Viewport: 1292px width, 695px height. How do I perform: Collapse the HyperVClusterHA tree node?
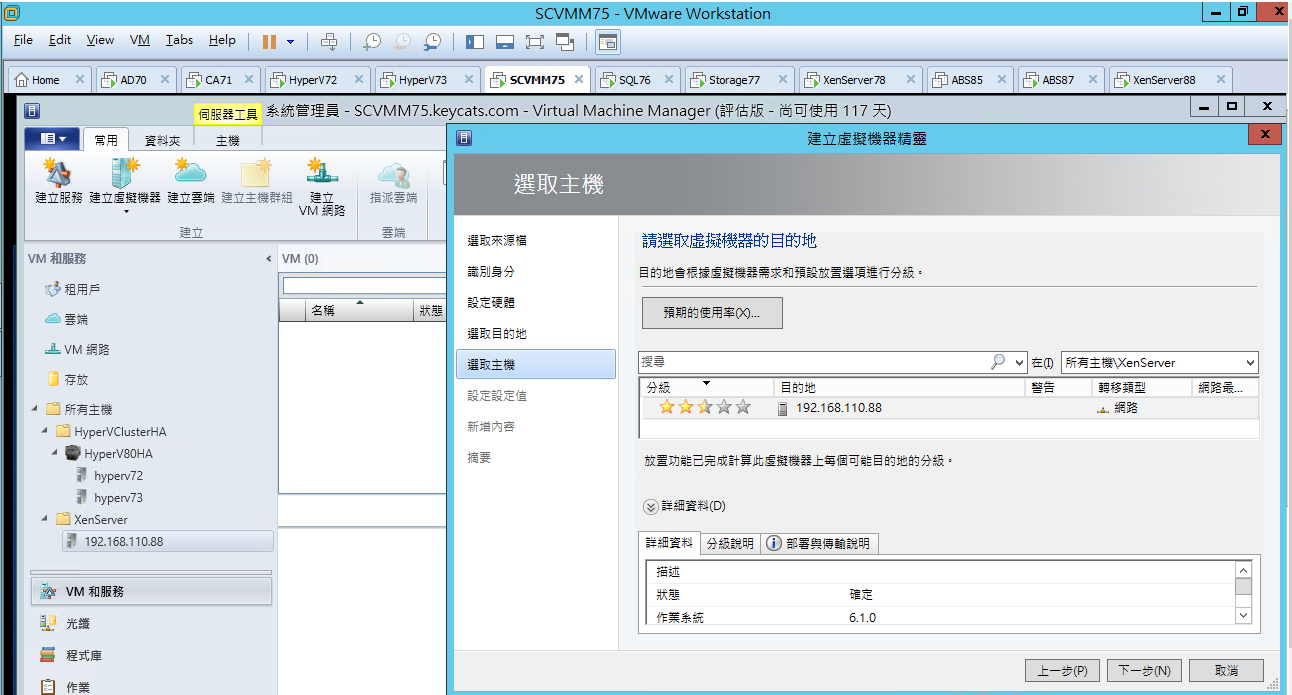coord(45,431)
